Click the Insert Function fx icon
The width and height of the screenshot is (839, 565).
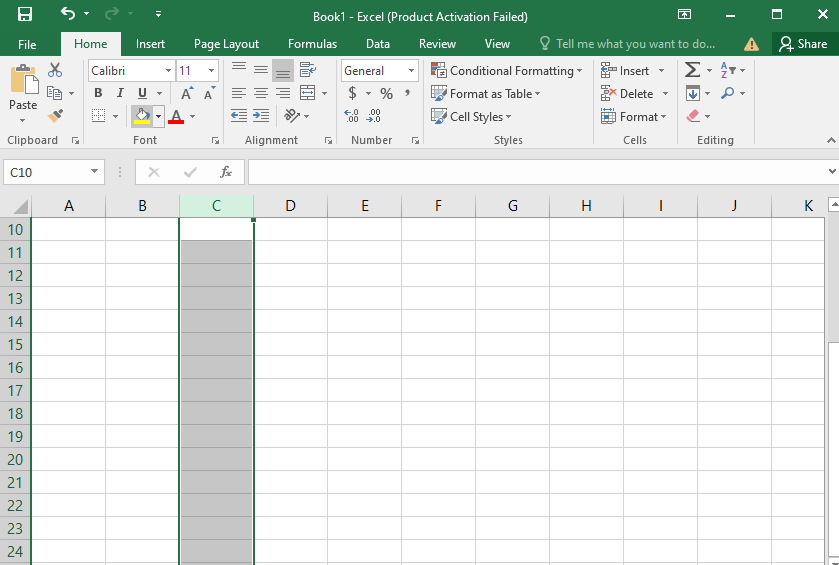click(226, 172)
